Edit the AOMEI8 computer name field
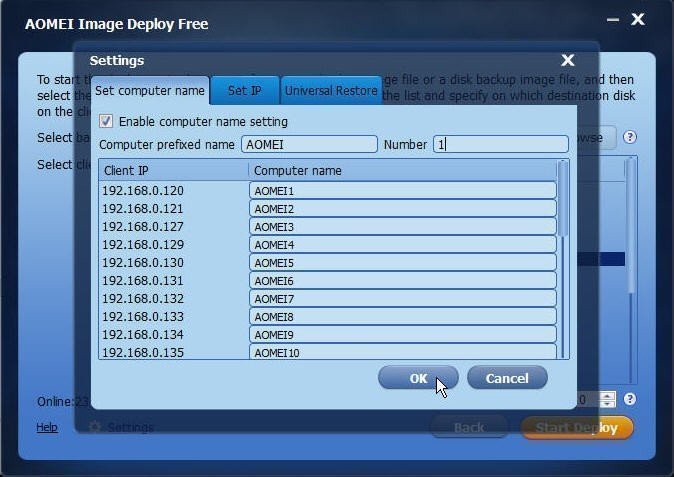This screenshot has height=477, width=674. (x=403, y=317)
